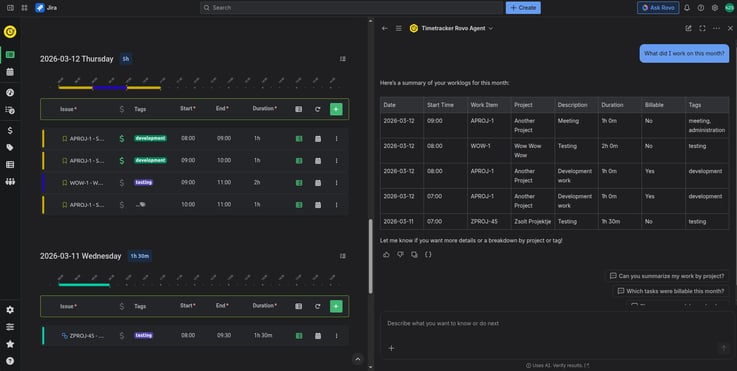Add Wednesday worklog with green plus button
Image resolution: width=737 pixels, height=371 pixels.
(336, 306)
